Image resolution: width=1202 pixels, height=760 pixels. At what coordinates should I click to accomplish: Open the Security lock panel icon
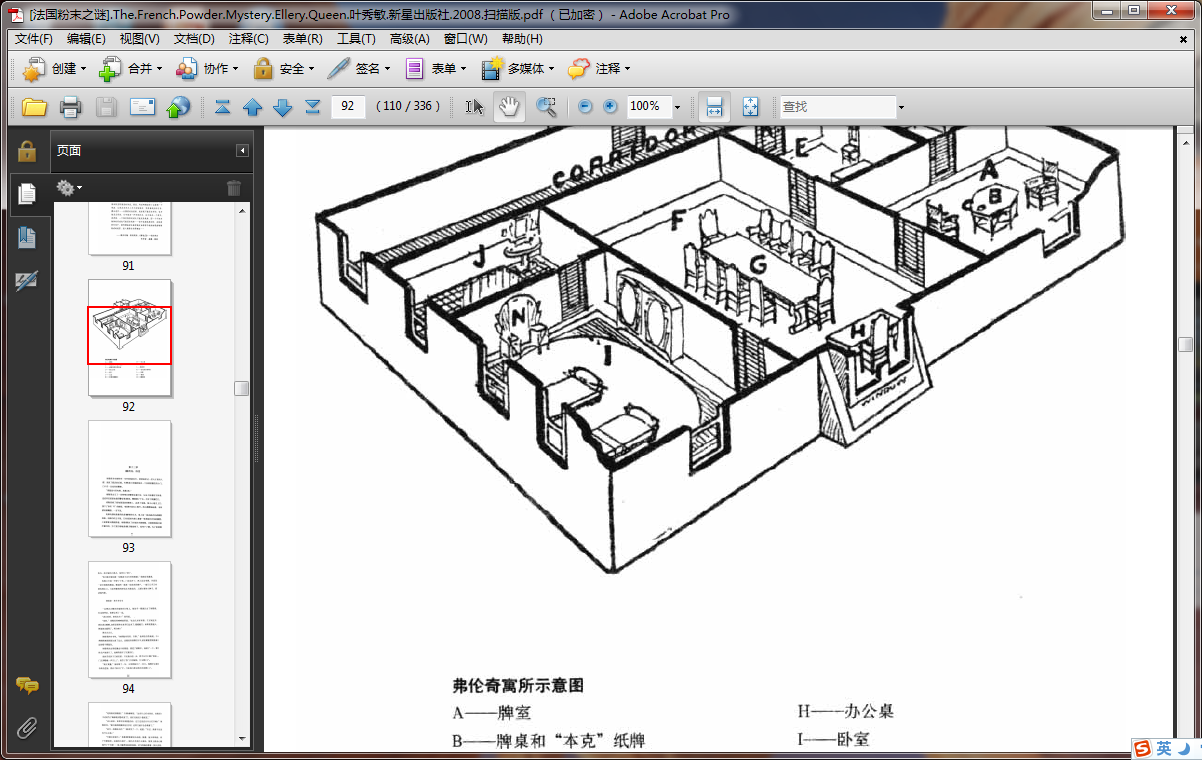27,151
